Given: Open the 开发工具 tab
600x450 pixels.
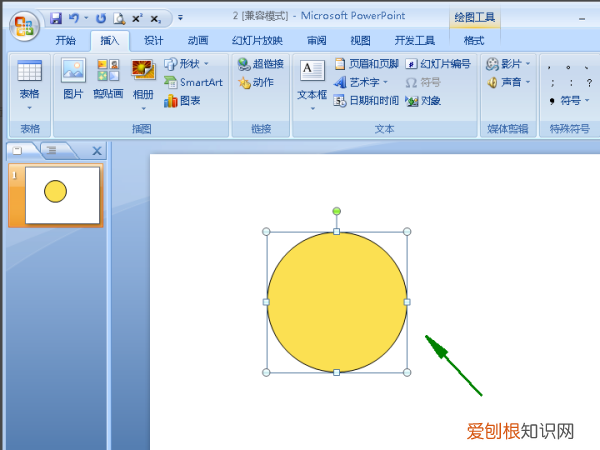Looking at the screenshot, I should [x=415, y=40].
